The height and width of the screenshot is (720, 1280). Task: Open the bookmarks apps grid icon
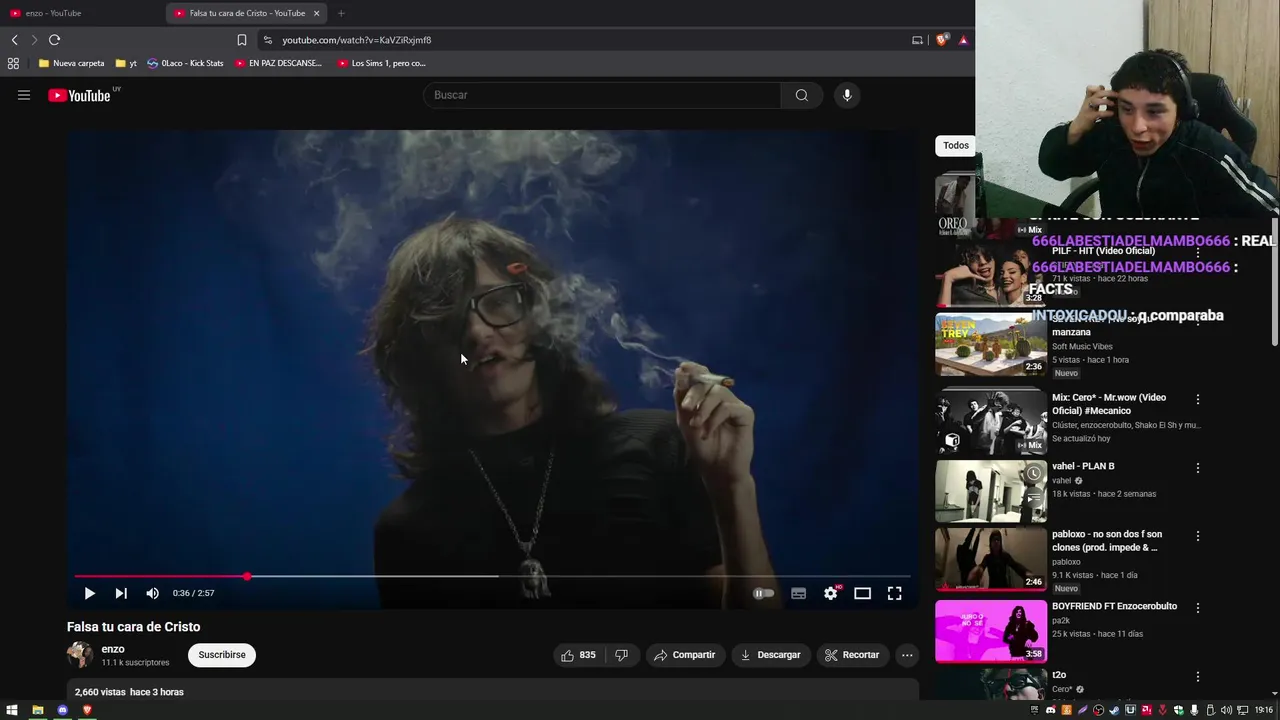pyautogui.click(x=13, y=63)
